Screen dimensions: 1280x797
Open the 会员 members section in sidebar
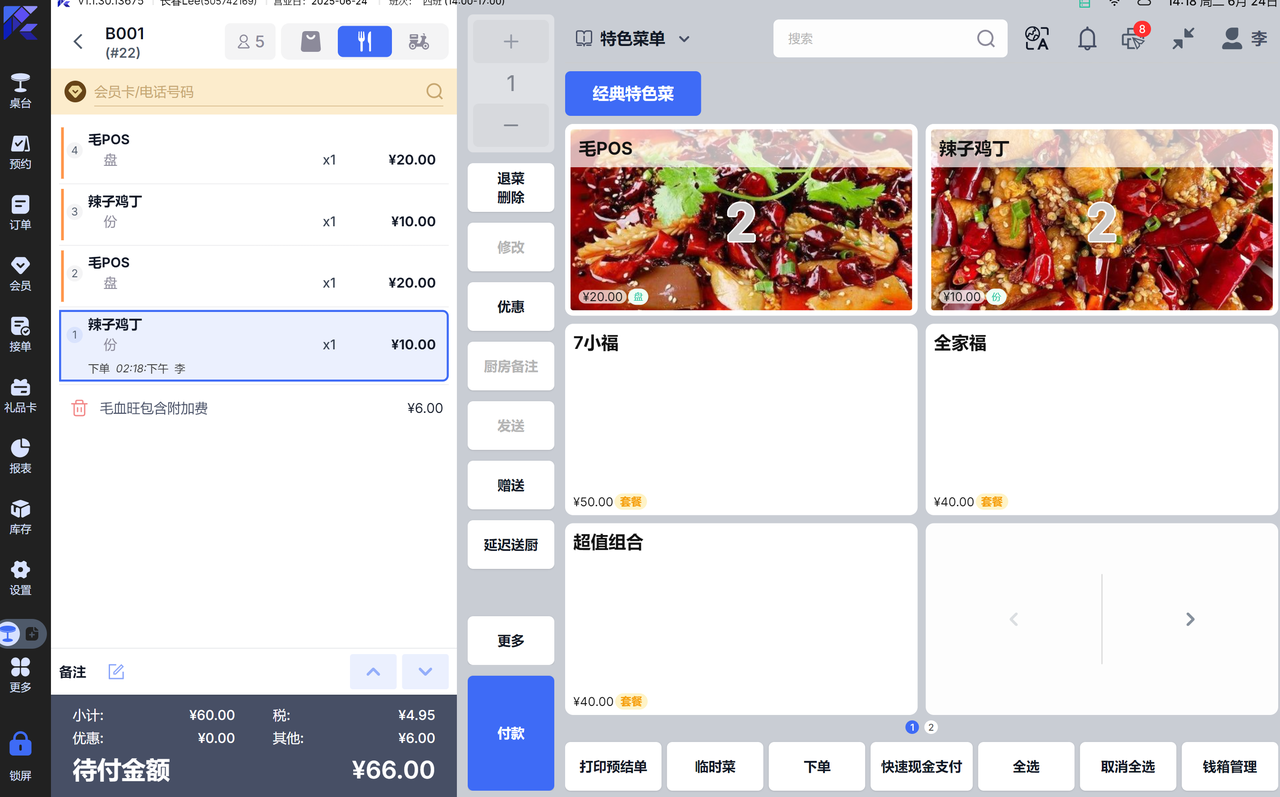pyautogui.click(x=20, y=273)
